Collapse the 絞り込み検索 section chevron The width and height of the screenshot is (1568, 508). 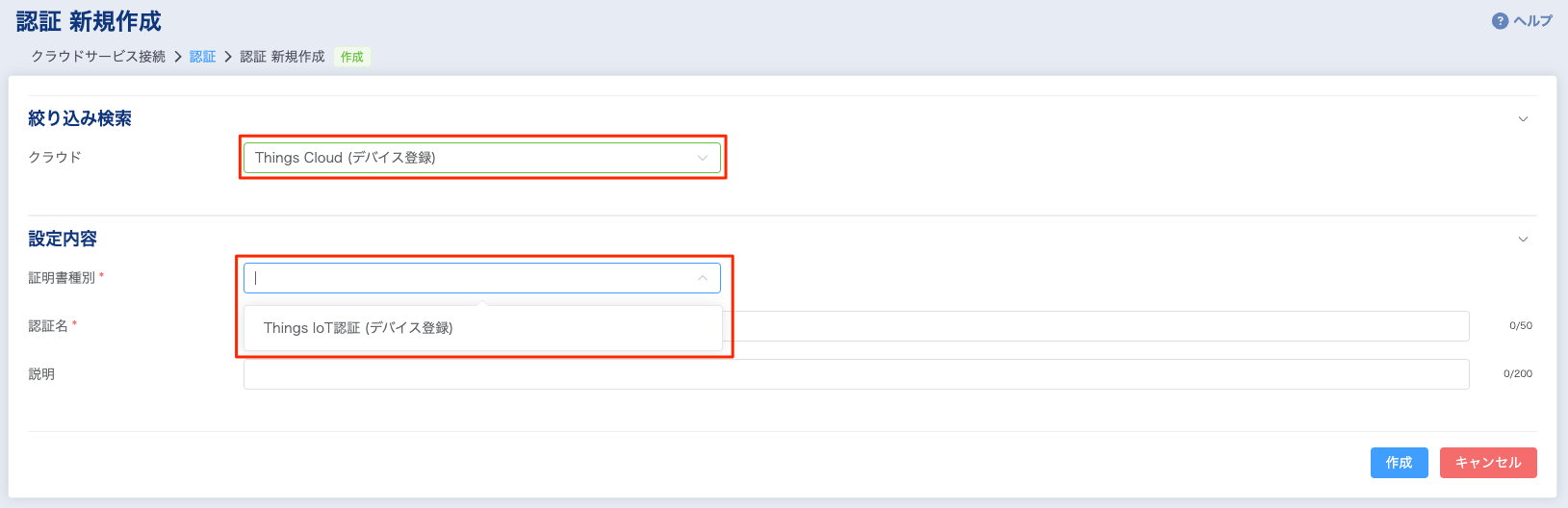click(1523, 119)
